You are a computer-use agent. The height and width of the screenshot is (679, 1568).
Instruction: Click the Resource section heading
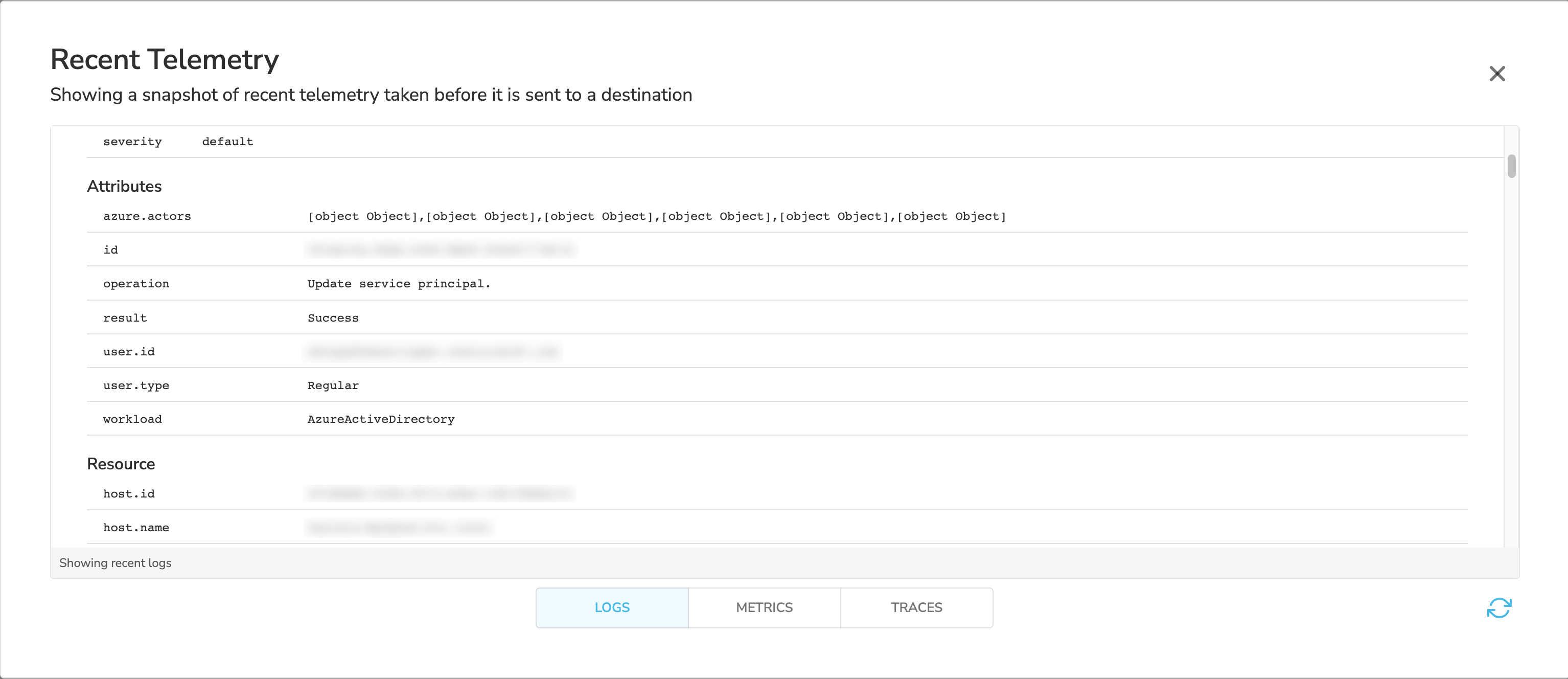tap(121, 464)
